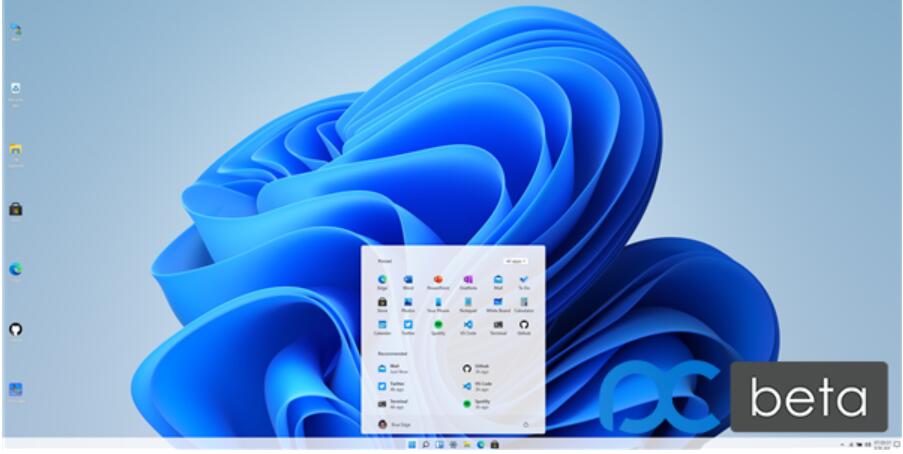The height and width of the screenshot is (454, 903).
Task: Open the pinned Terminal app
Action: pos(498,328)
